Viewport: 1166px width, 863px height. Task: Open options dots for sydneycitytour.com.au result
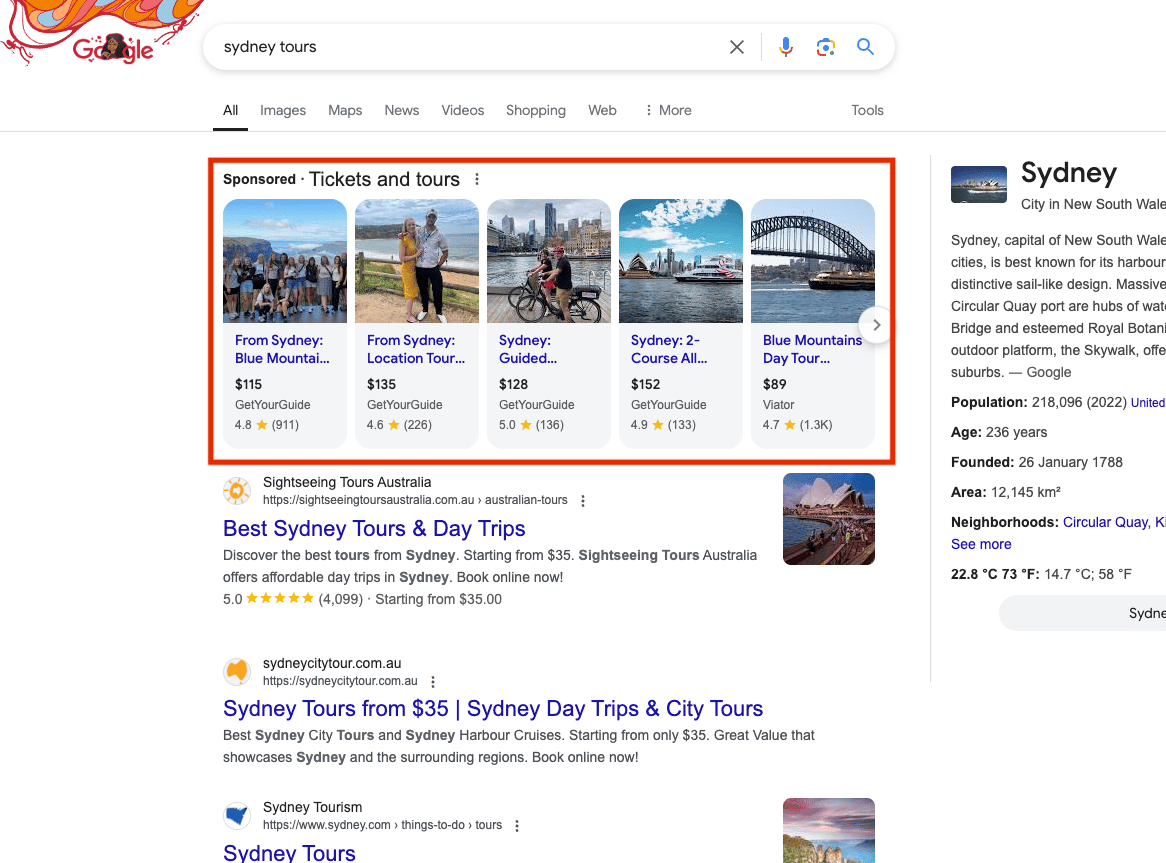(433, 682)
